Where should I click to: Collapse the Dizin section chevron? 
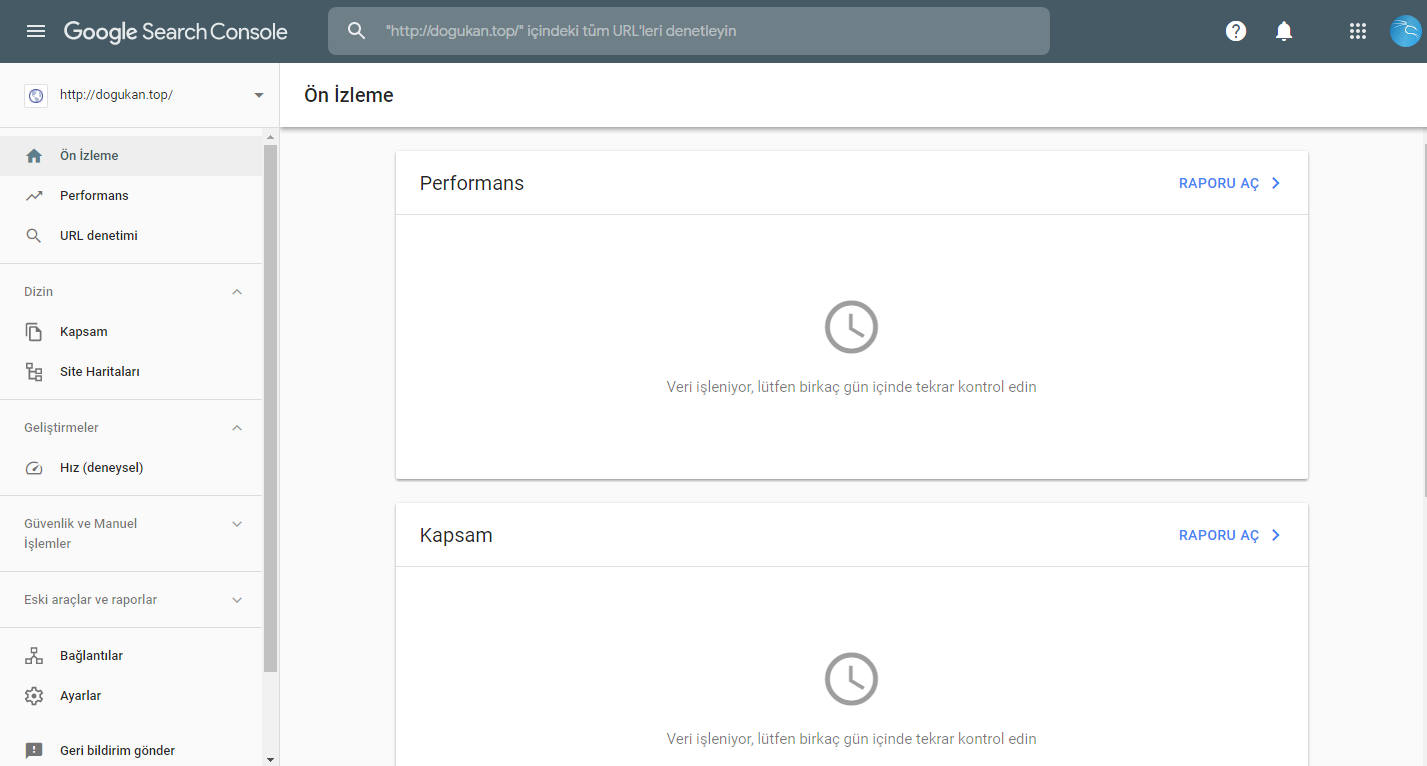click(x=237, y=292)
